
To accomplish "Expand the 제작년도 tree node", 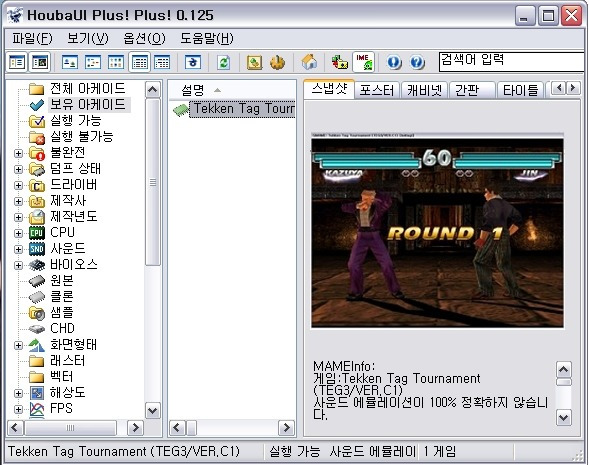I will pyautogui.click(x=18, y=217).
